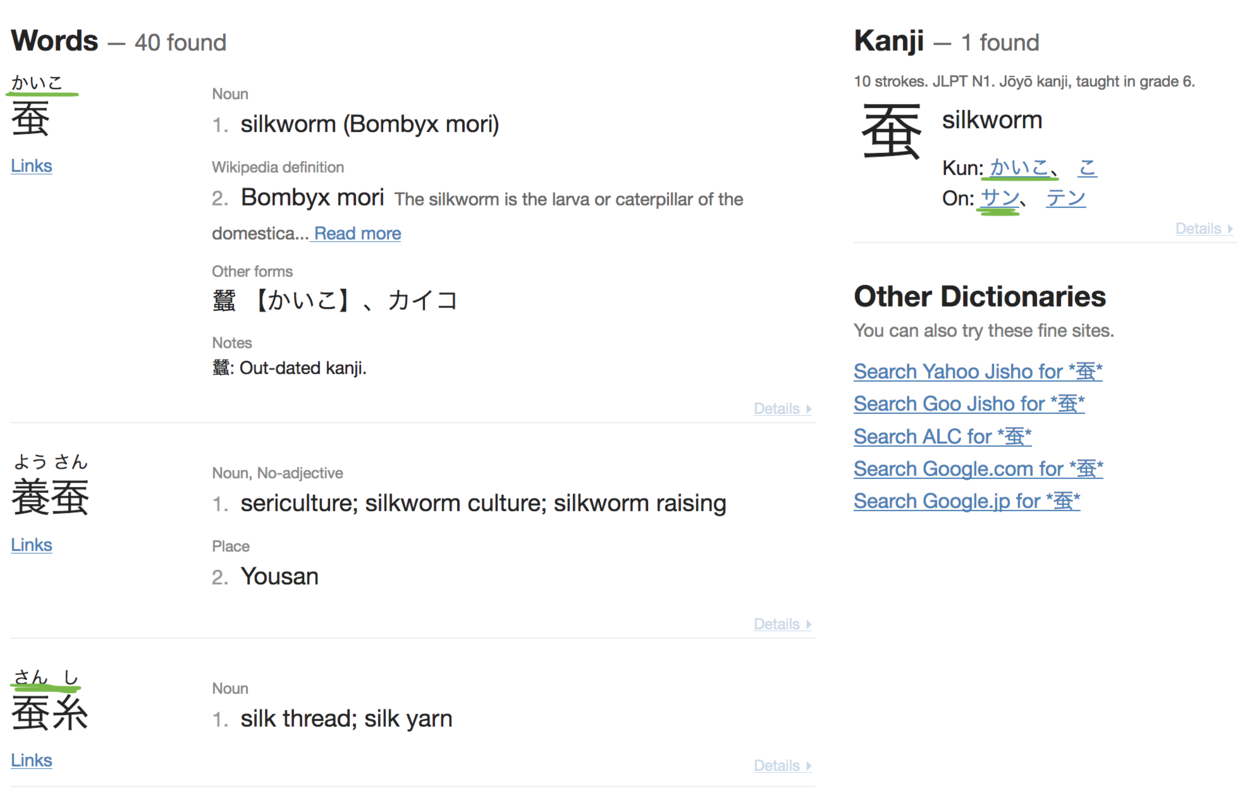Click the 蚕糸 word heading

50,713
